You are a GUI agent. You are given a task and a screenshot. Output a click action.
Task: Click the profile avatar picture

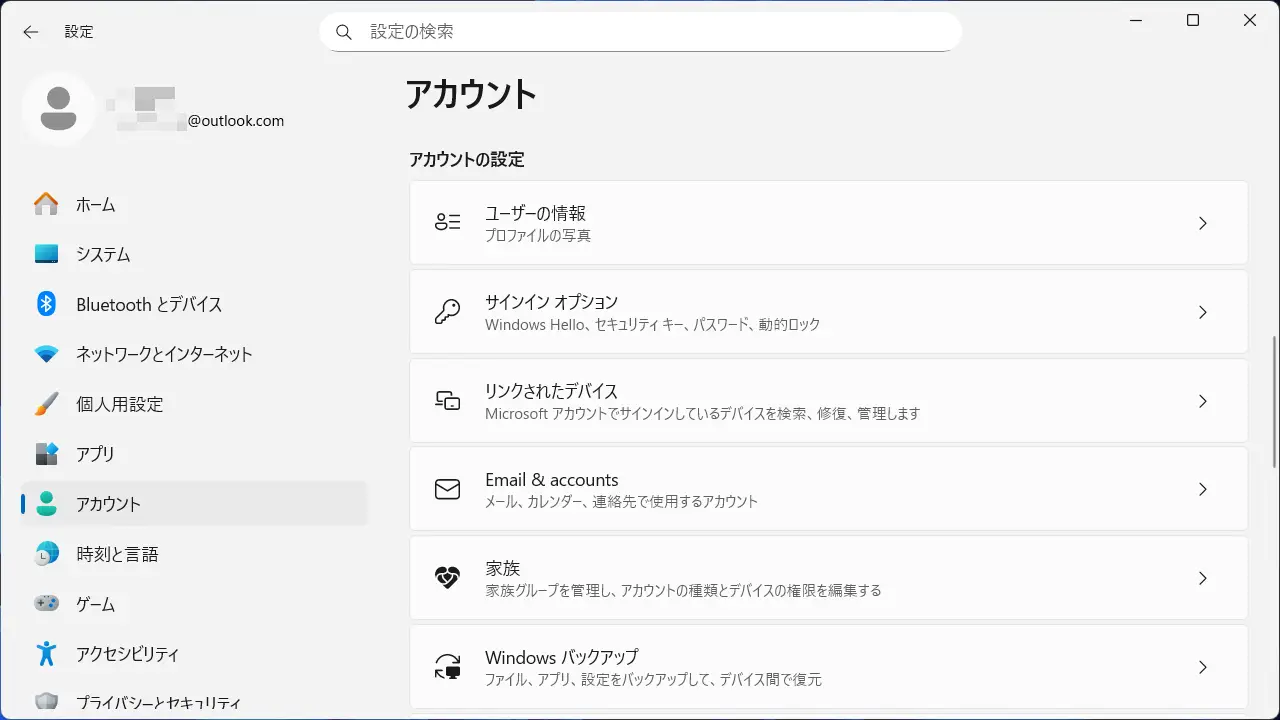pyautogui.click(x=59, y=108)
